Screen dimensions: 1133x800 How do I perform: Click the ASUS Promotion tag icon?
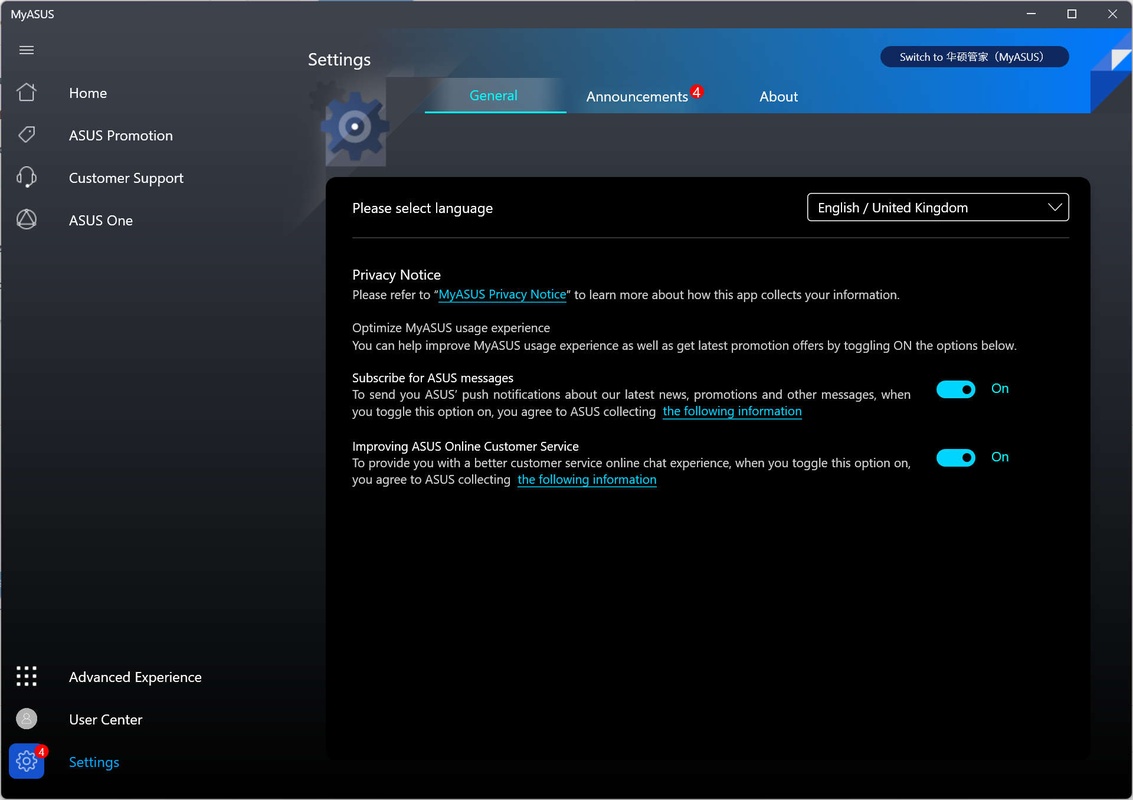pos(27,134)
